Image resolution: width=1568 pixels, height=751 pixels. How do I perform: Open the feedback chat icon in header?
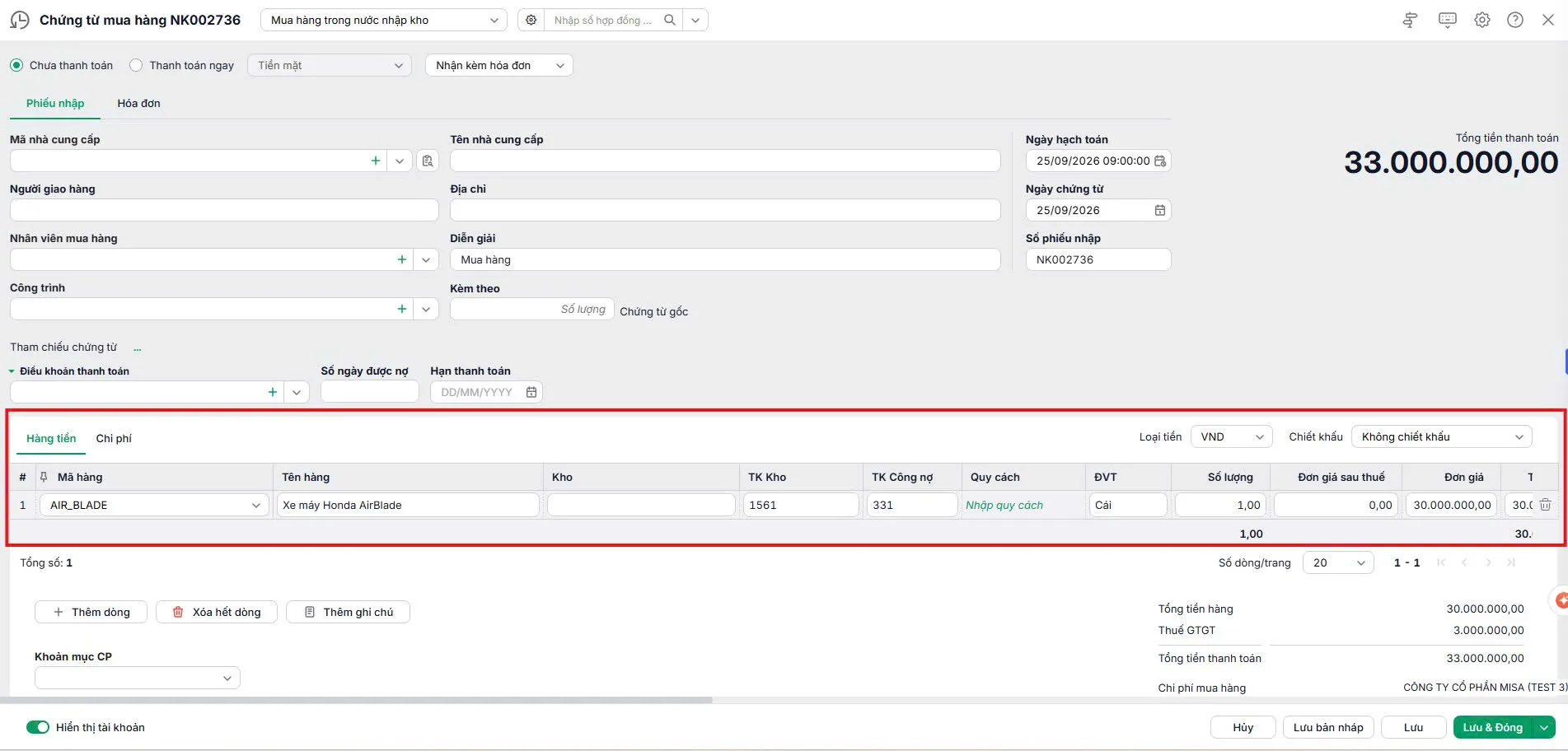click(x=1447, y=20)
